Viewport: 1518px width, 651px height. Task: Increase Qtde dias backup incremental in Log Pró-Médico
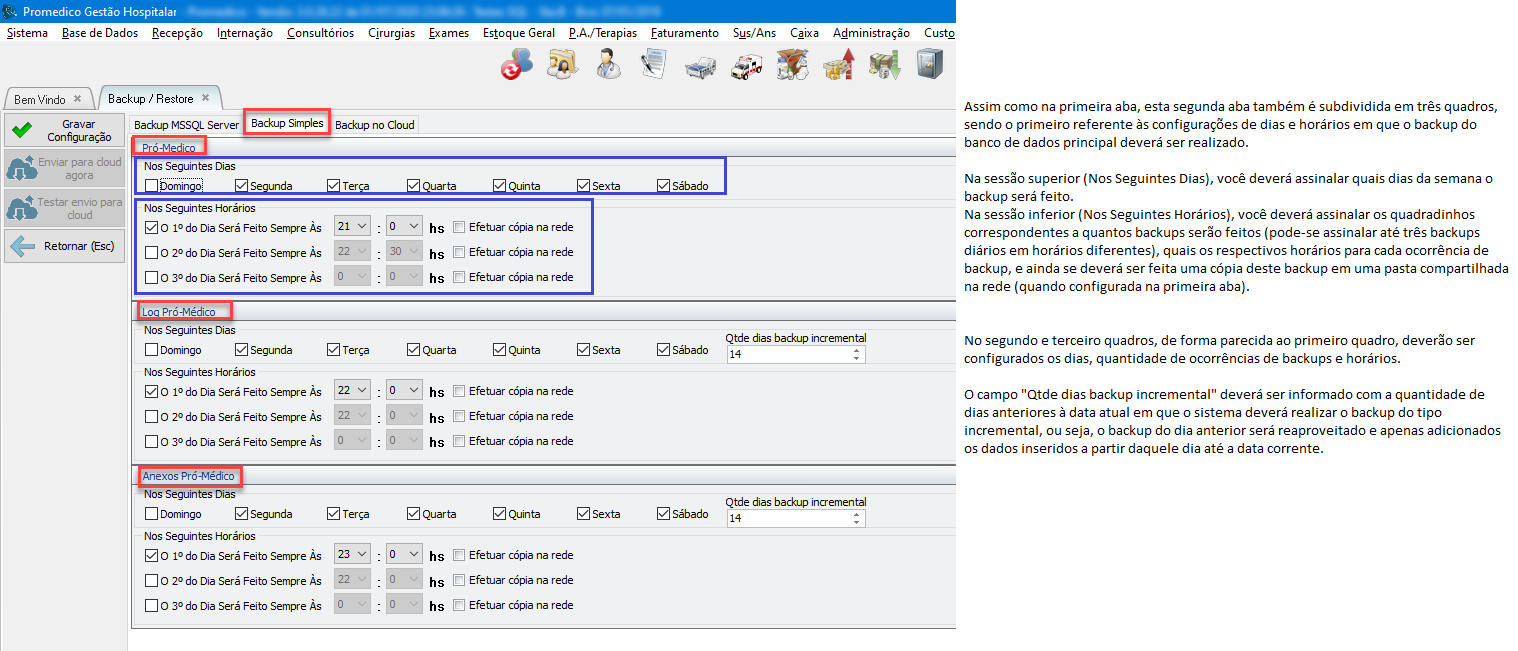click(x=856, y=350)
